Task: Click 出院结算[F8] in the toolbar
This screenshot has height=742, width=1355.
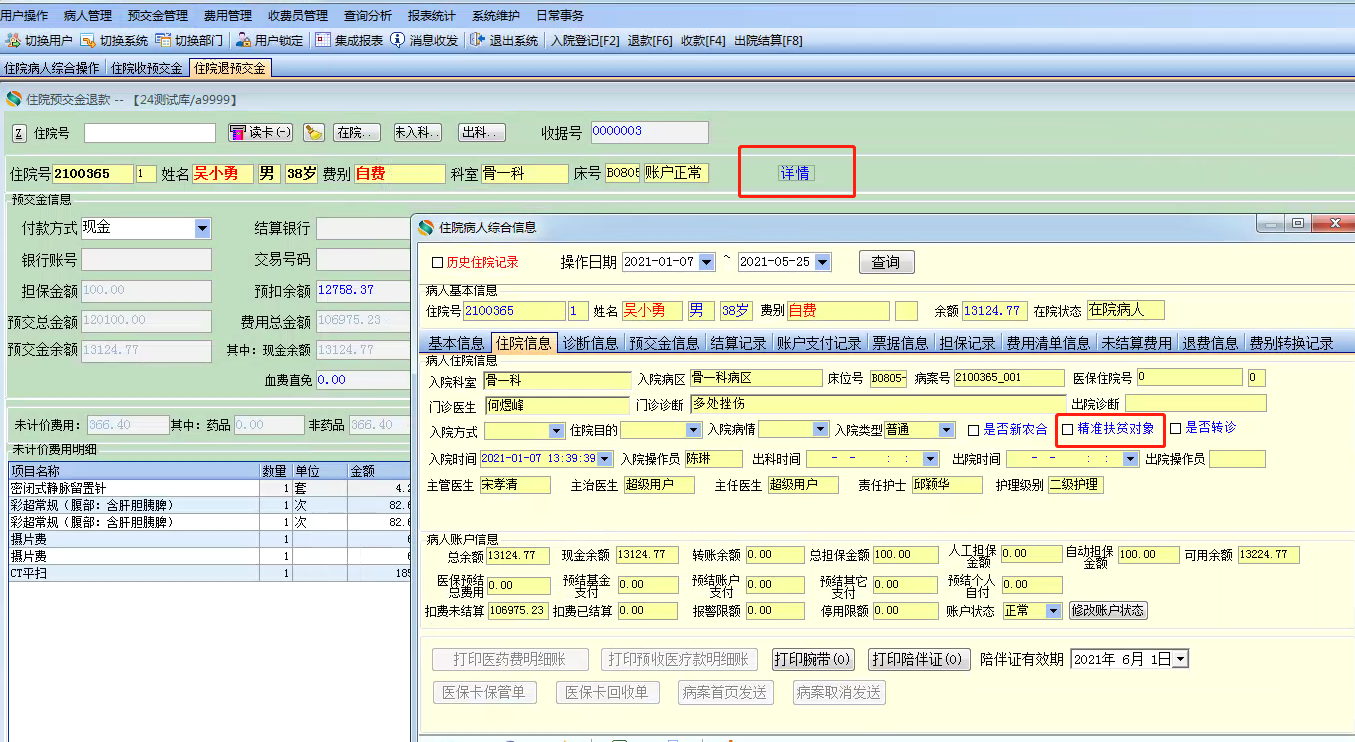Action: pos(768,41)
